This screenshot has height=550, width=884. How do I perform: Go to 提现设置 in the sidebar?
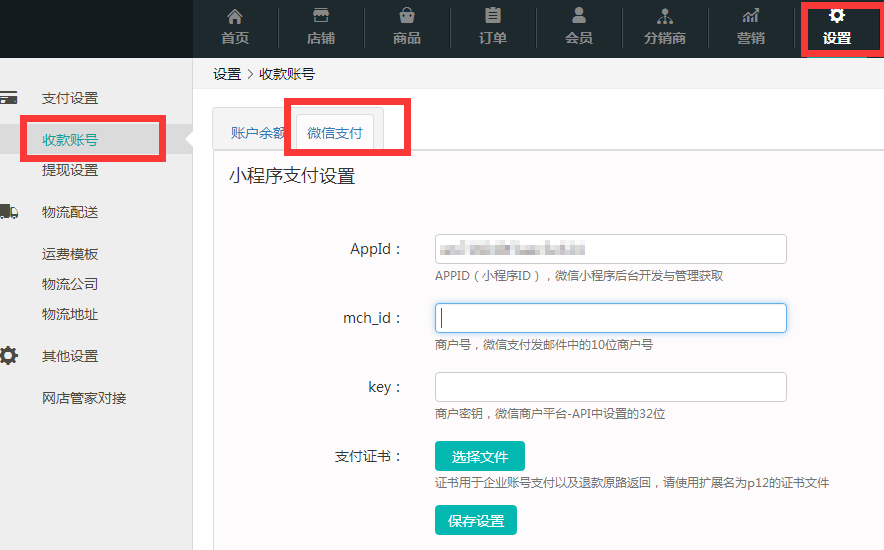(70, 170)
